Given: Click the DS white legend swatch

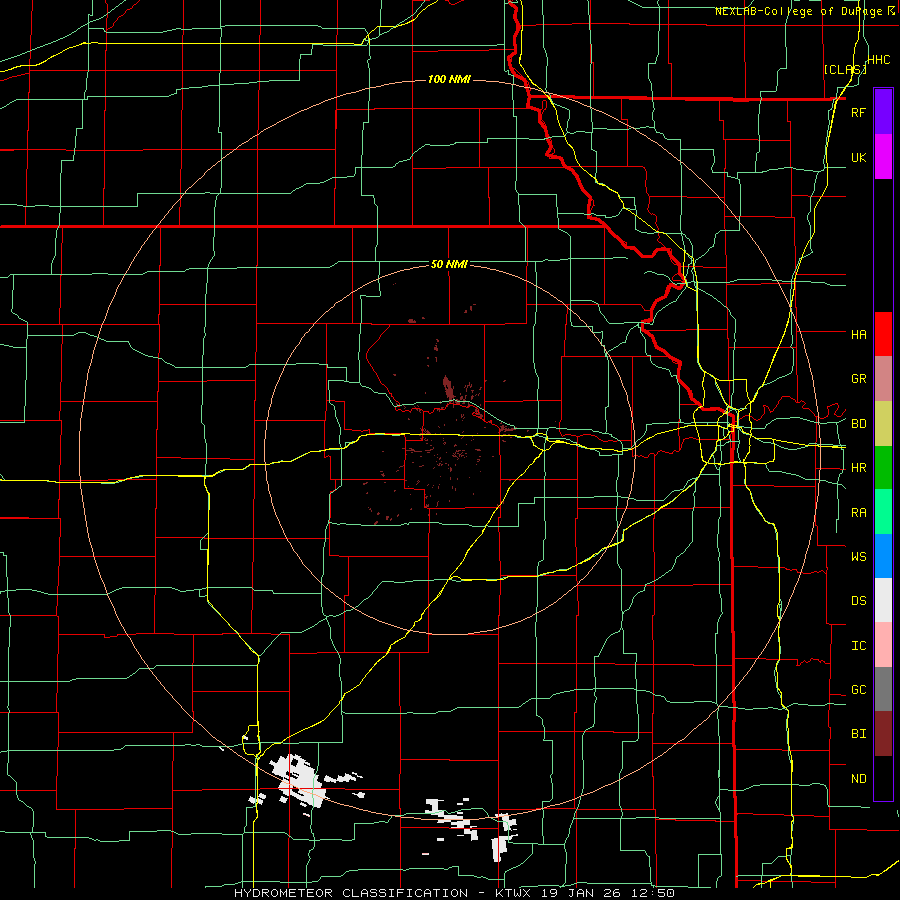Looking at the screenshot, I should pyautogui.click(x=883, y=600).
